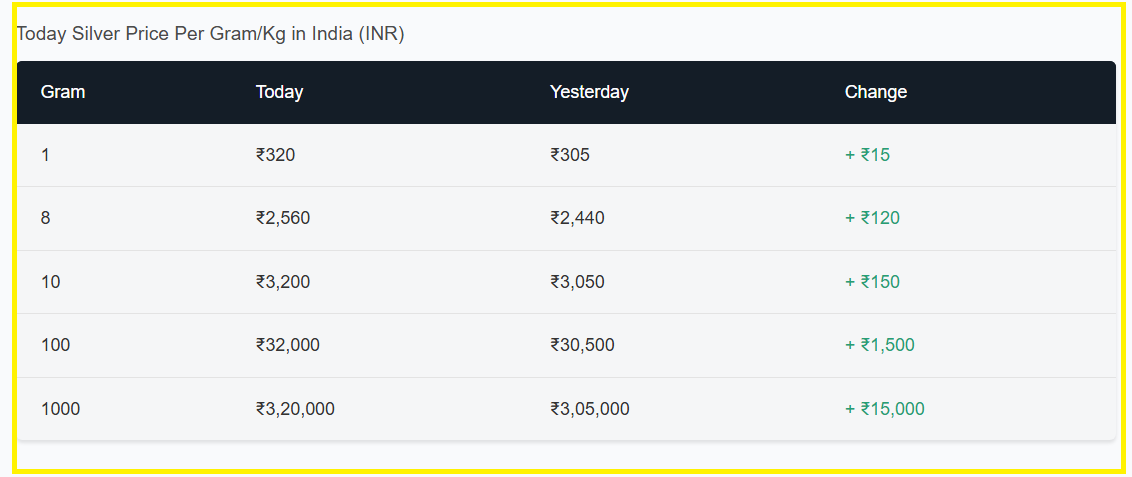Click today's price ₹320 for 1 gram
Viewport: 1132px width, 477px height.
[x=275, y=155]
